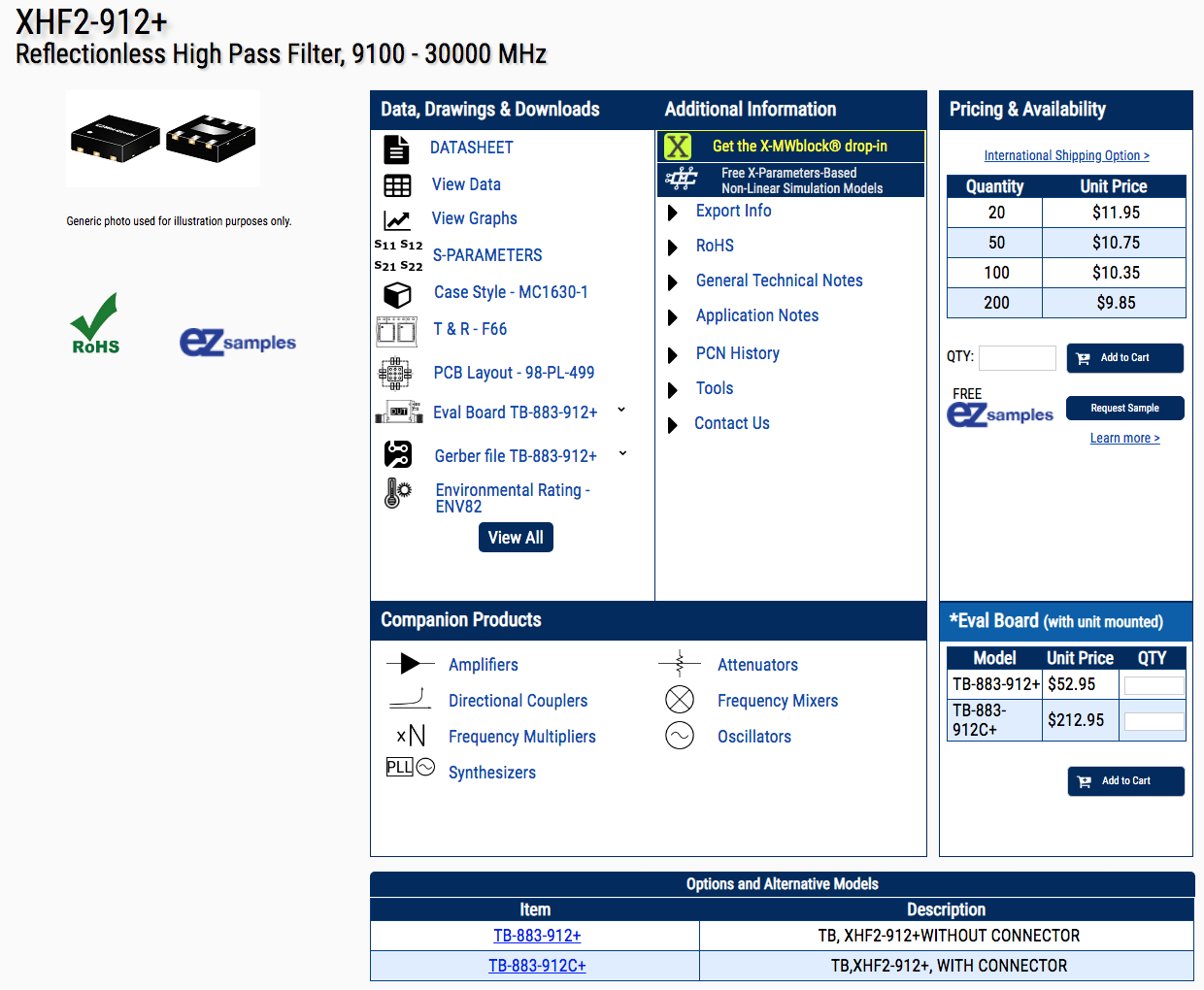
Task: Click the green RoHS checkmark logo
Action: 95,324
